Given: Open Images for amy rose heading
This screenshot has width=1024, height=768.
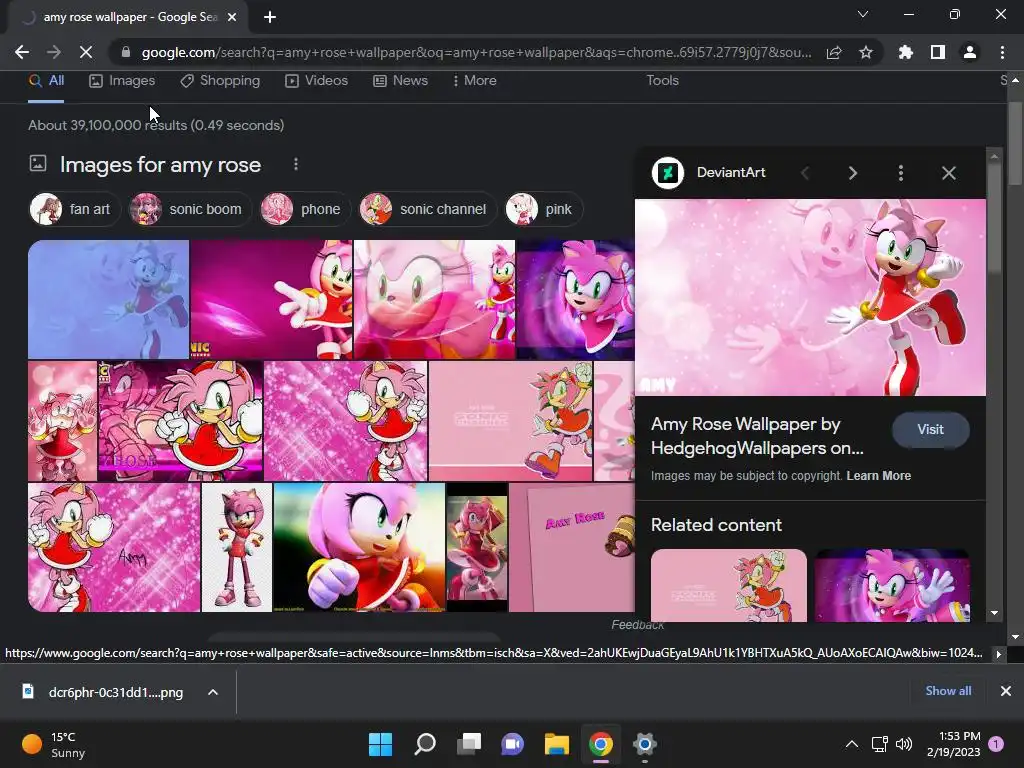Looking at the screenshot, I should (160, 165).
